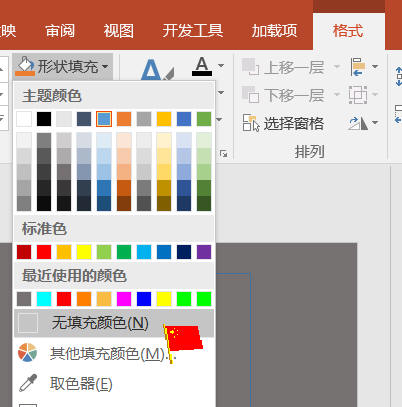Switch to the 格式 ribbon tab

[x=348, y=31]
